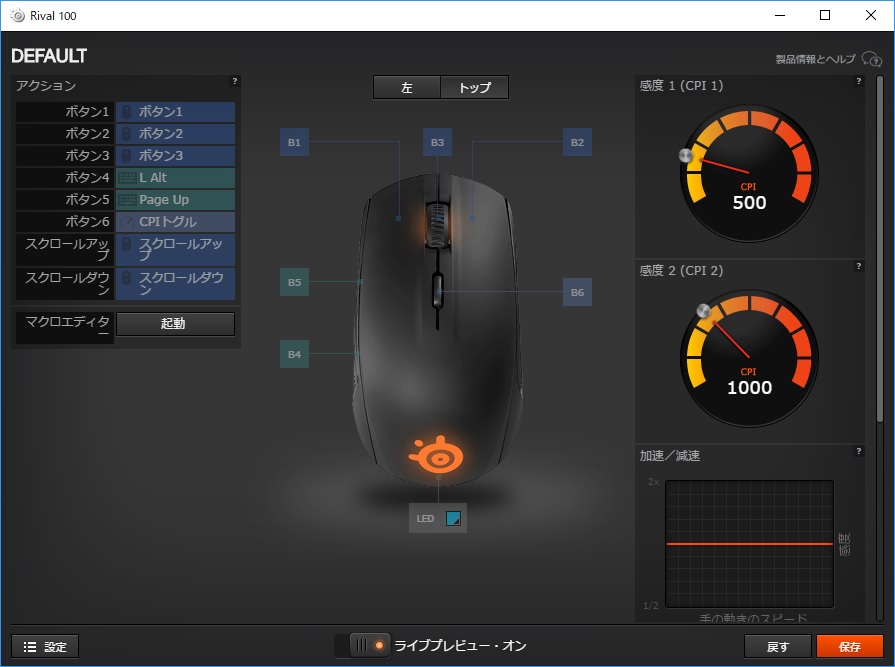Select the B2 button marker
The width and height of the screenshot is (895, 667).
pyautogui.click(x=577, y=142)
